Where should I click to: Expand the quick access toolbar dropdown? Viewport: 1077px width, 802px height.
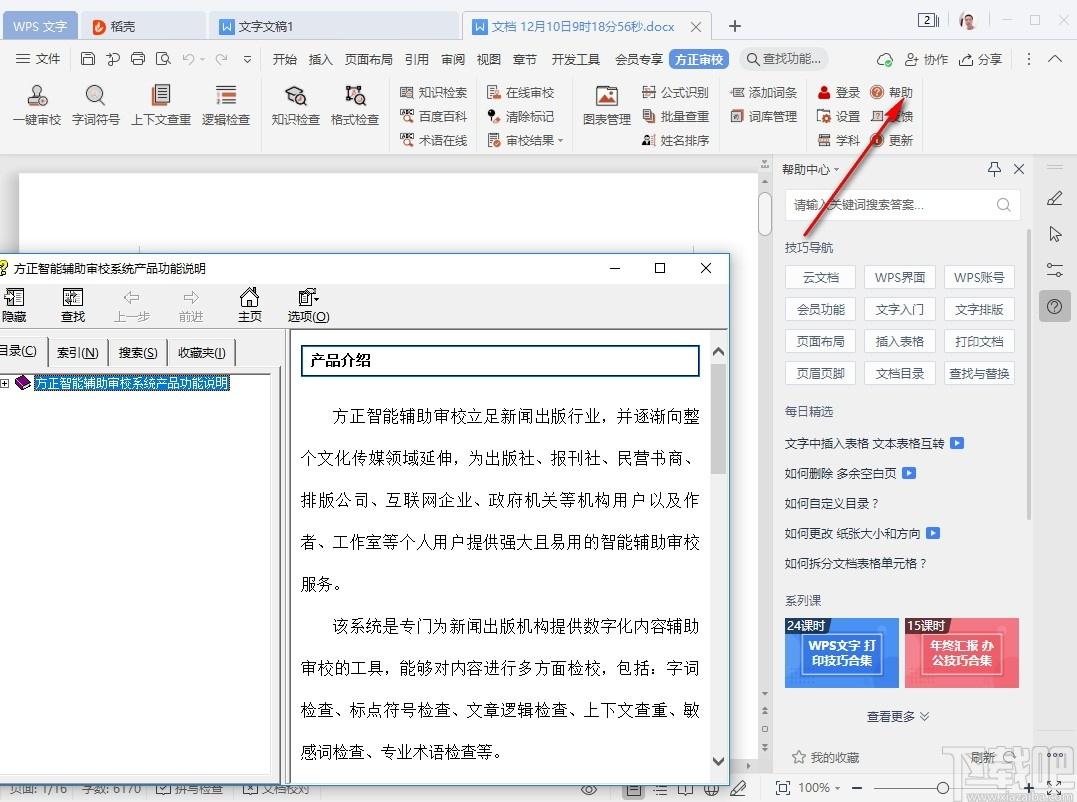tap(247, 60)
